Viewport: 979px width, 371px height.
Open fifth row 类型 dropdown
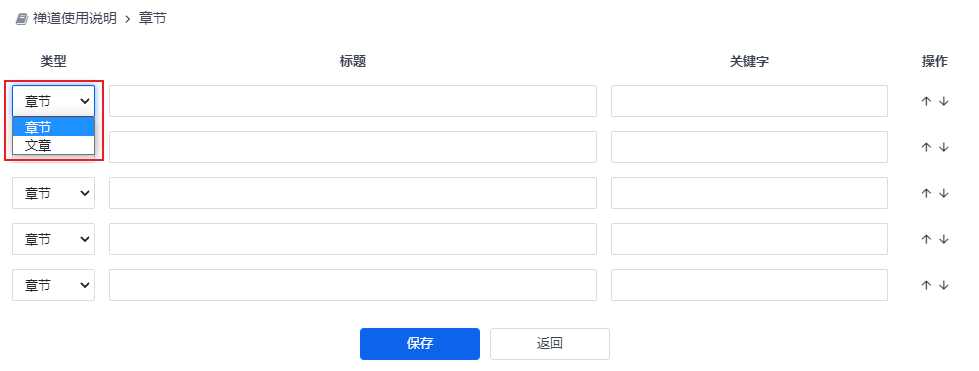coord(54,285)
